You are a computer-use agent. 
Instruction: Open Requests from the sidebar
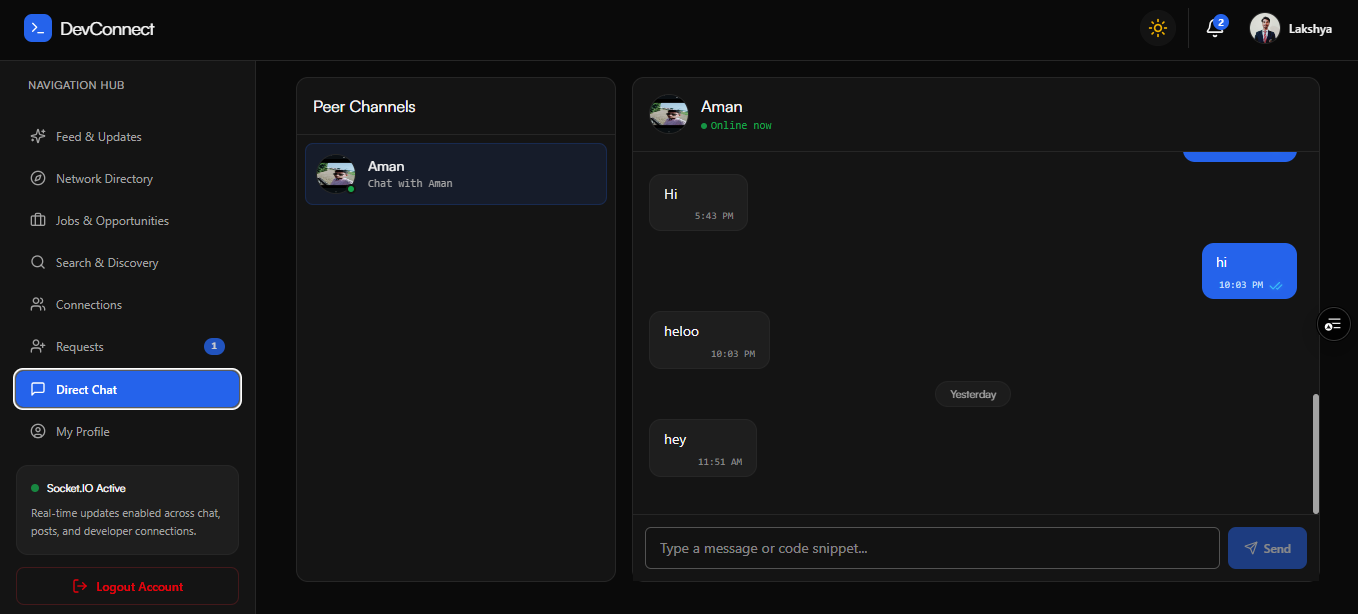127,347
